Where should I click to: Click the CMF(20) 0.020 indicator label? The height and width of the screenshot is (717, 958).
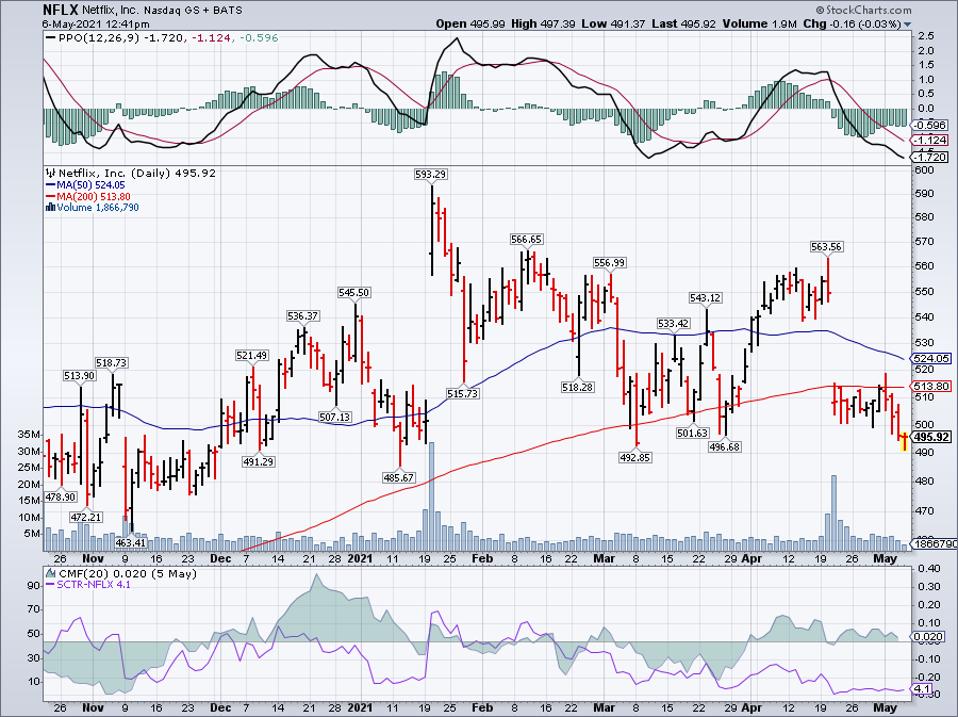pos(127,574)
